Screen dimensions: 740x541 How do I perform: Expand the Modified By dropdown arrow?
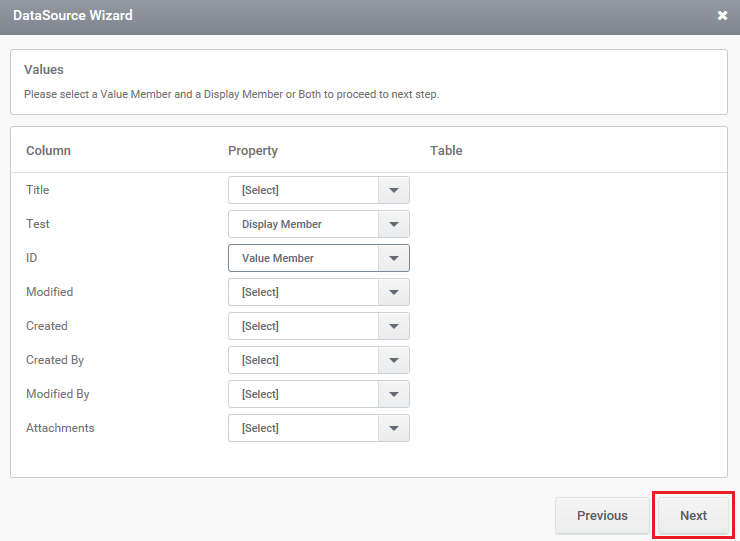(x=394, y=394)
